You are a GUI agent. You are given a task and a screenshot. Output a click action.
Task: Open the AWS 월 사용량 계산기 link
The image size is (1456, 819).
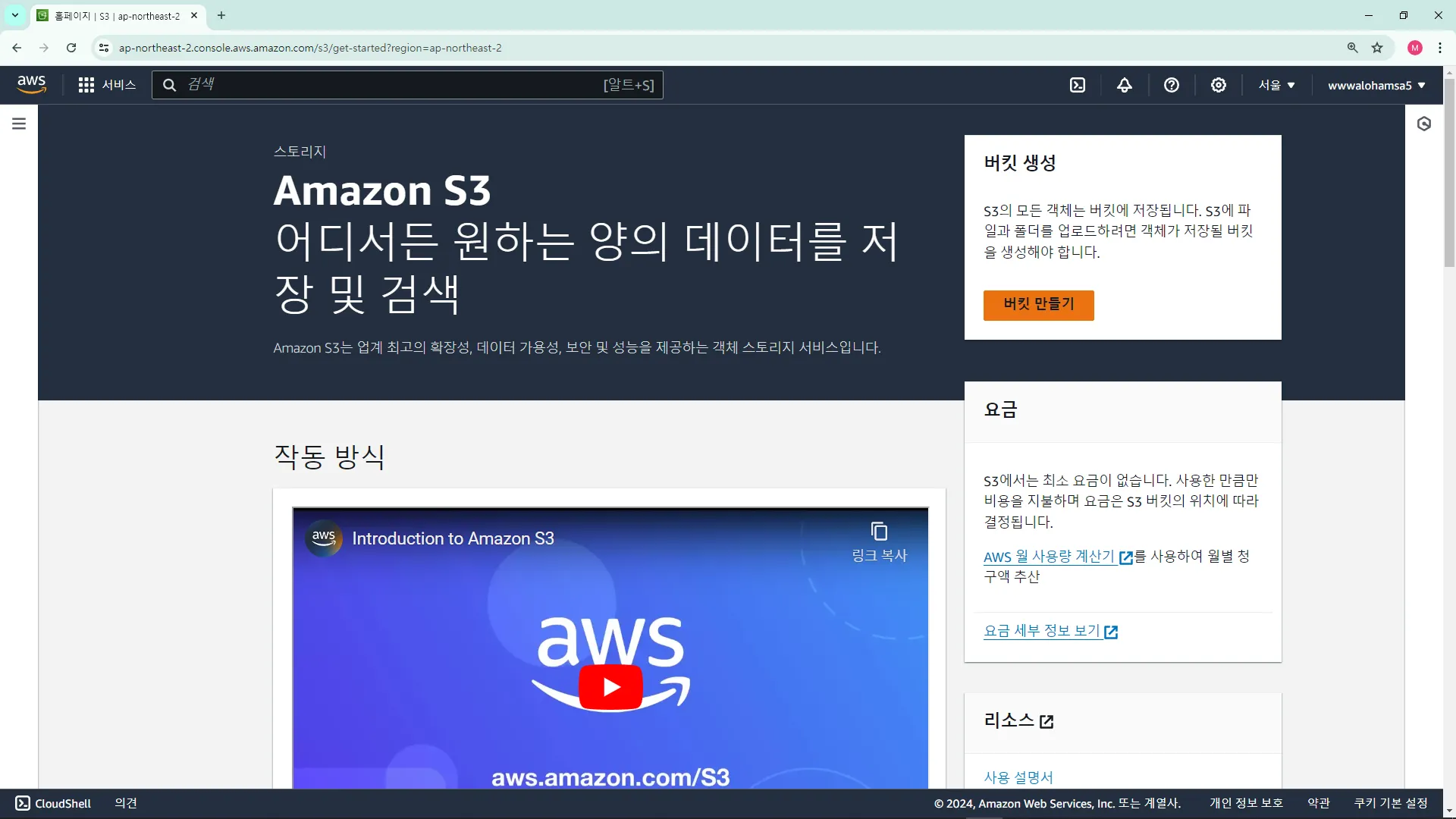click(1050, 557)
